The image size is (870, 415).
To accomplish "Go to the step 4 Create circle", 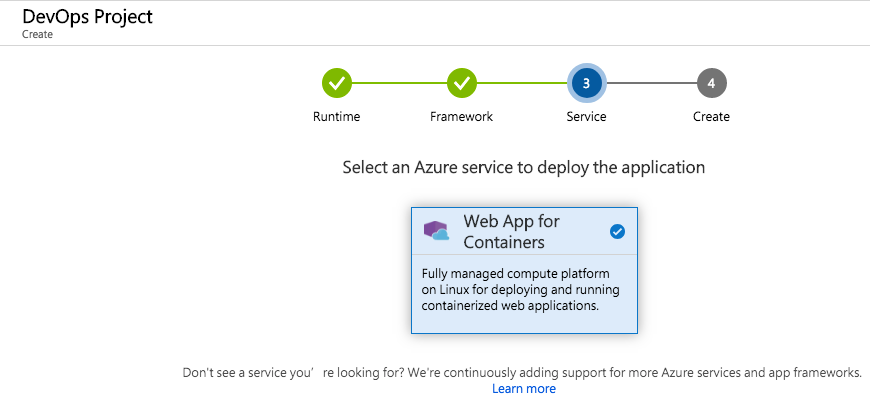I will (x=711, y=83).
